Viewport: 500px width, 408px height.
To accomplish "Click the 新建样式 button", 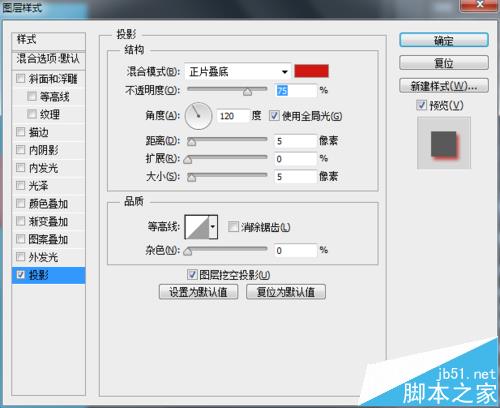I will click(444, 86).
